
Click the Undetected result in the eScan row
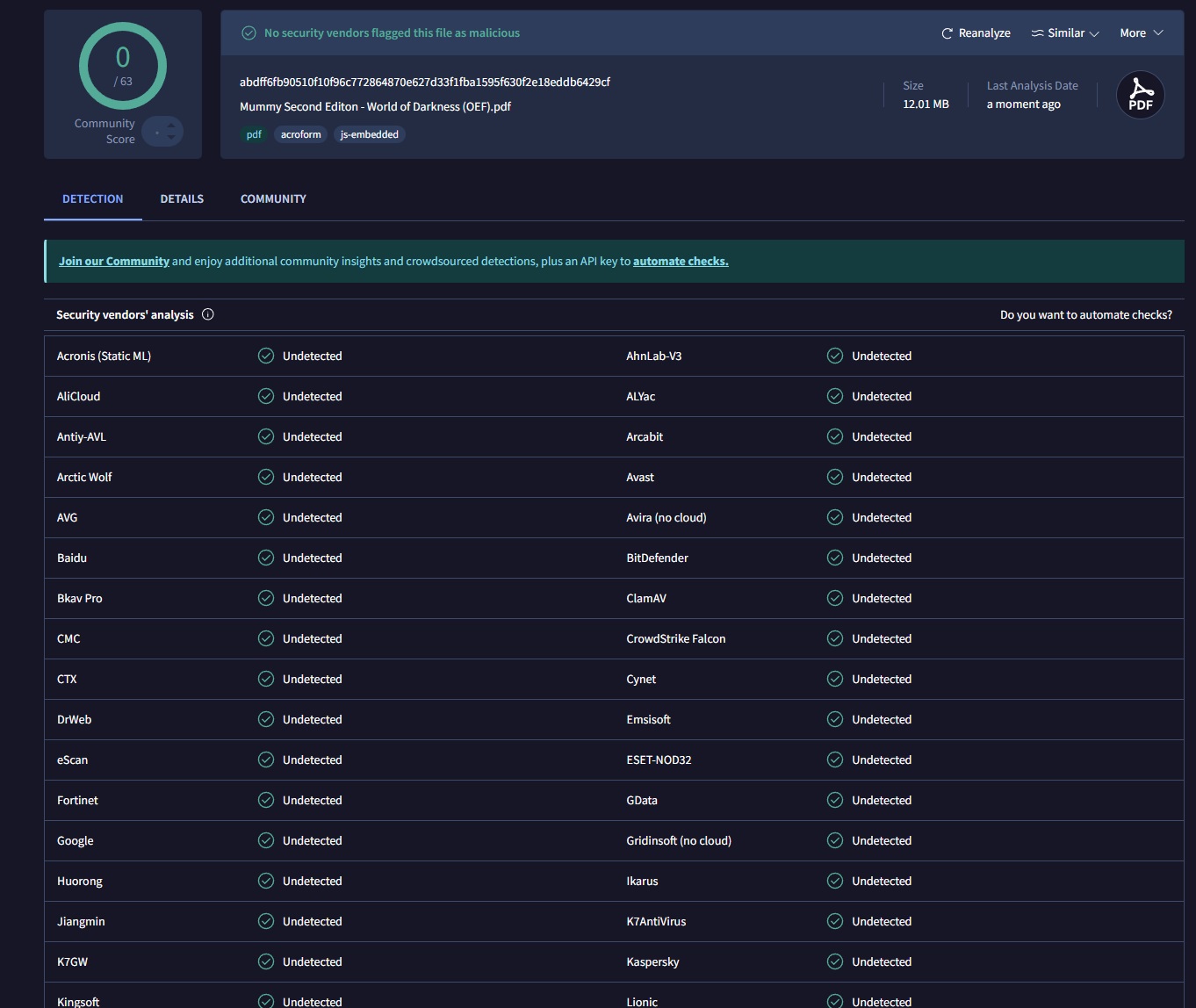point(313,760)
